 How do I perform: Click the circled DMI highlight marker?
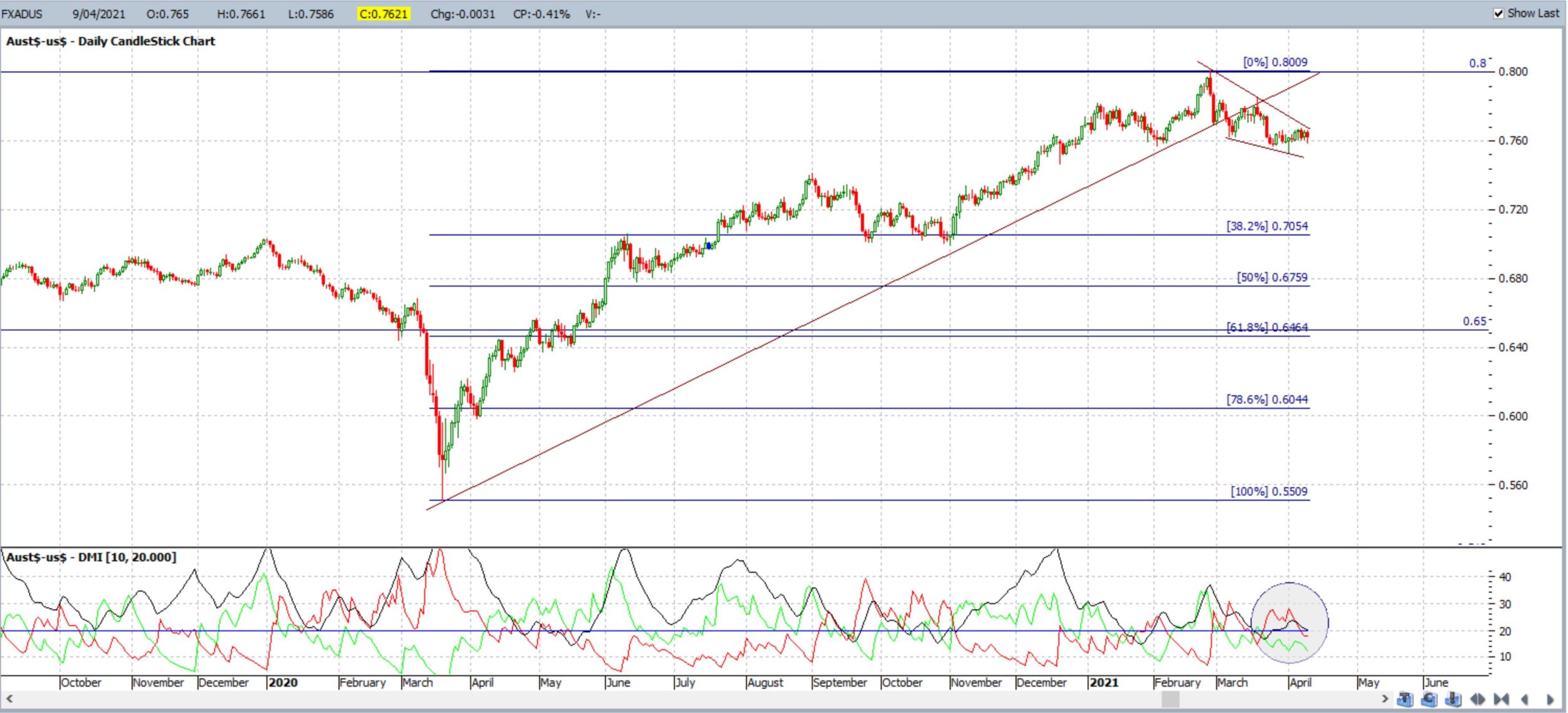1289,623
